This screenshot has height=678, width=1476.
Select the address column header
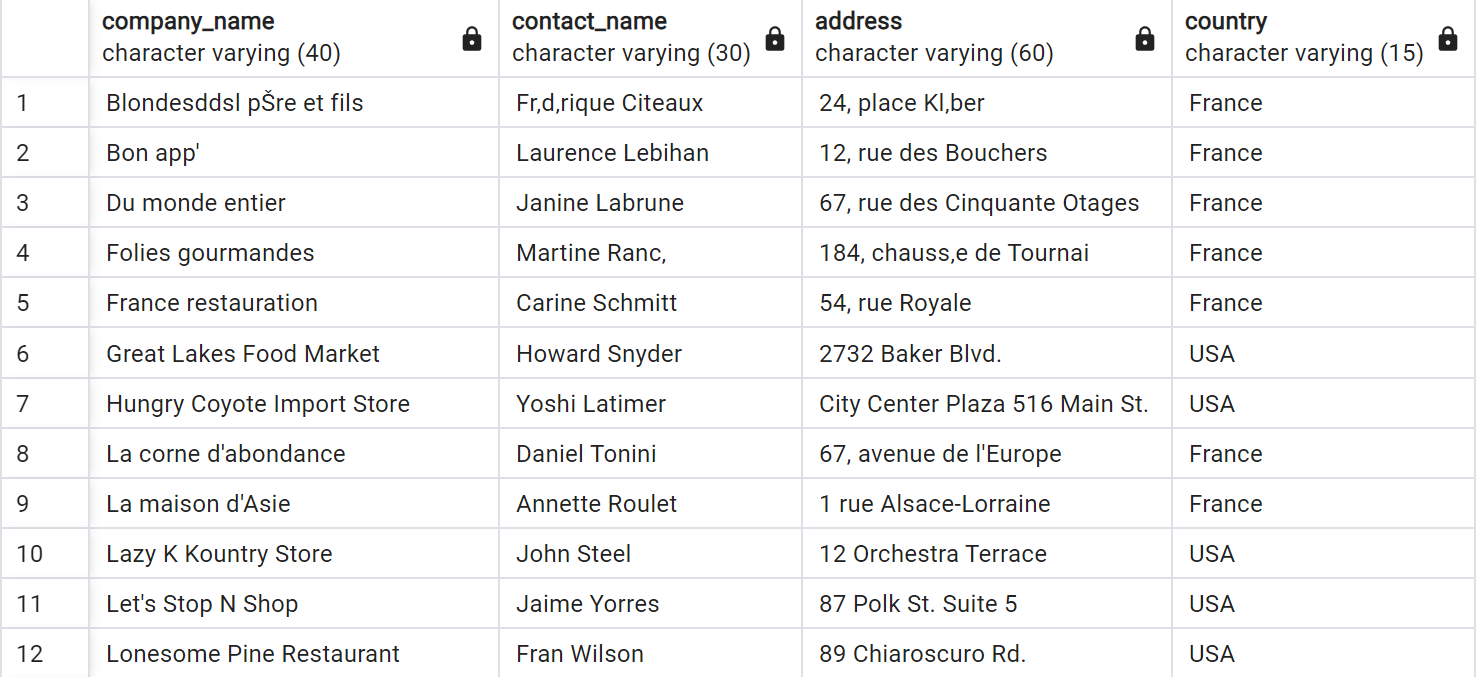(987, 38)
